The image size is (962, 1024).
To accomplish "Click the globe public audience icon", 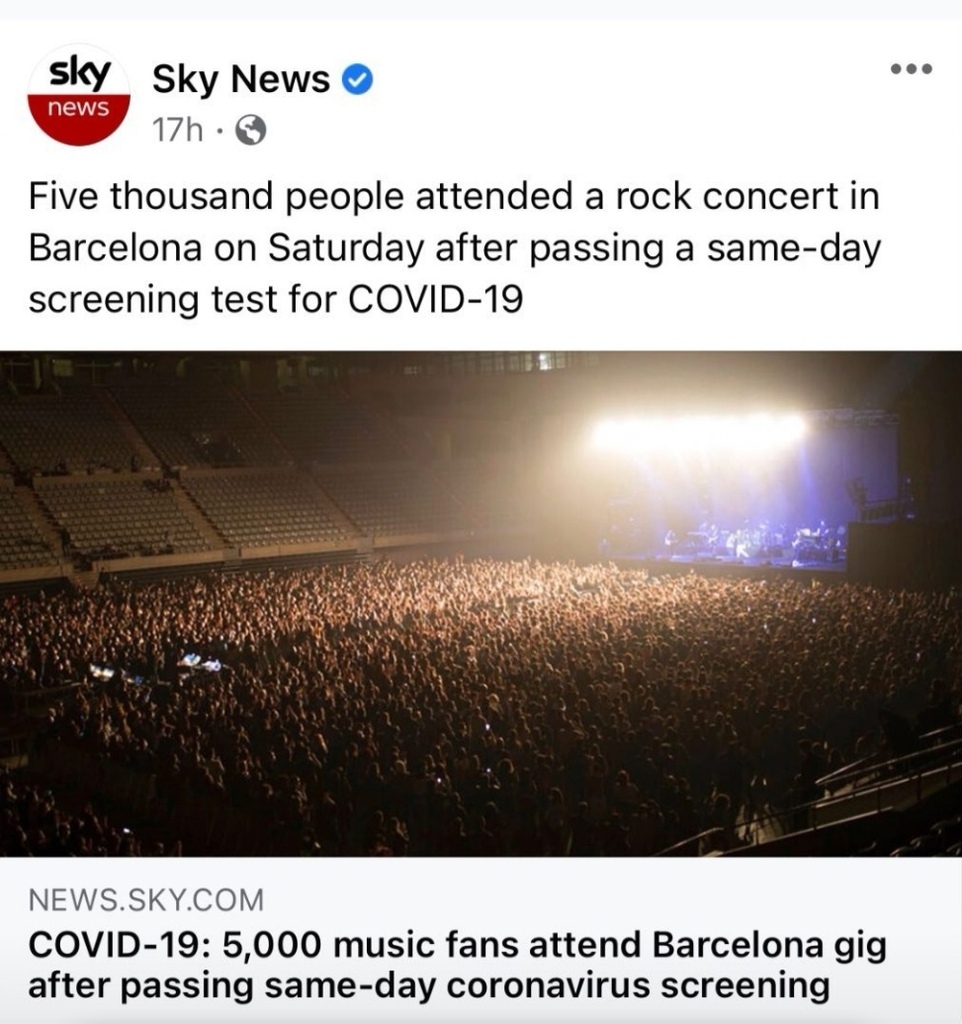I will [x=250, y=130].
